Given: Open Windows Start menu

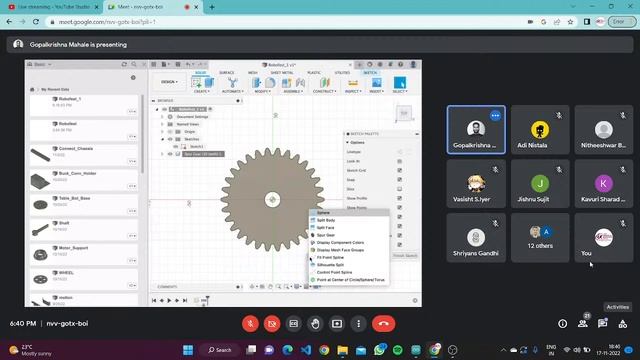Looking at the screenshot, I should (x=188, y=350).
